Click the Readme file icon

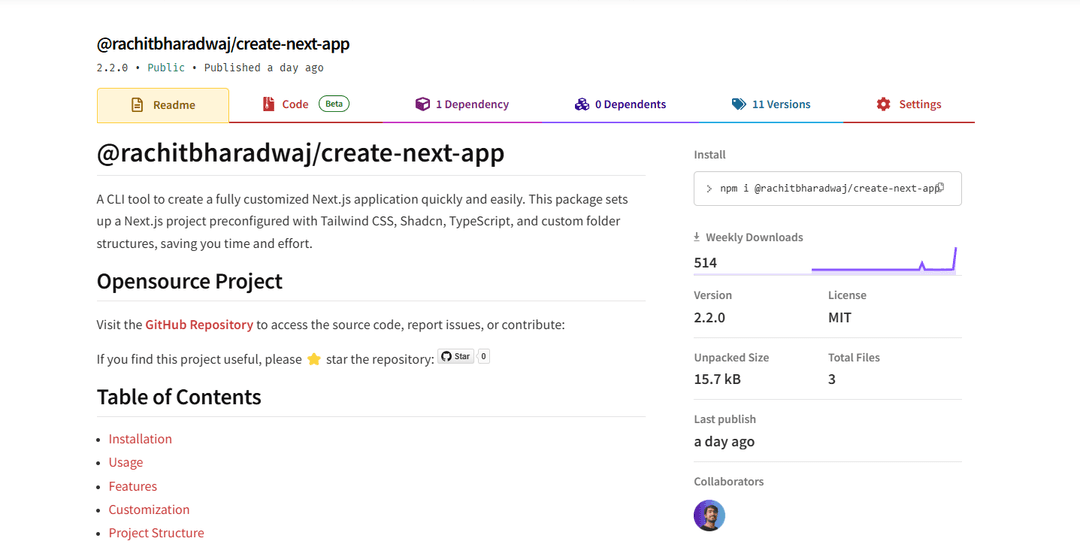(x=138, y=105)
